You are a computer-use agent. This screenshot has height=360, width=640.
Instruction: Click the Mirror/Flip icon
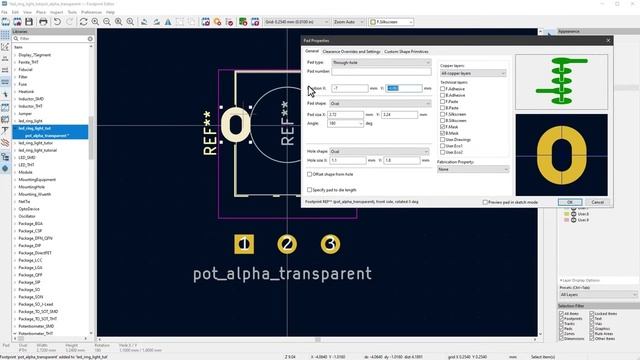168,22
